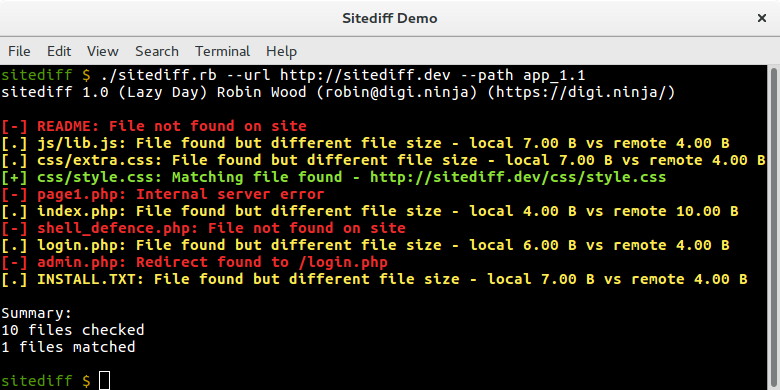Click the 'sitediff 1.0 (Lazy Day)' version text

[x=104, y=93]
